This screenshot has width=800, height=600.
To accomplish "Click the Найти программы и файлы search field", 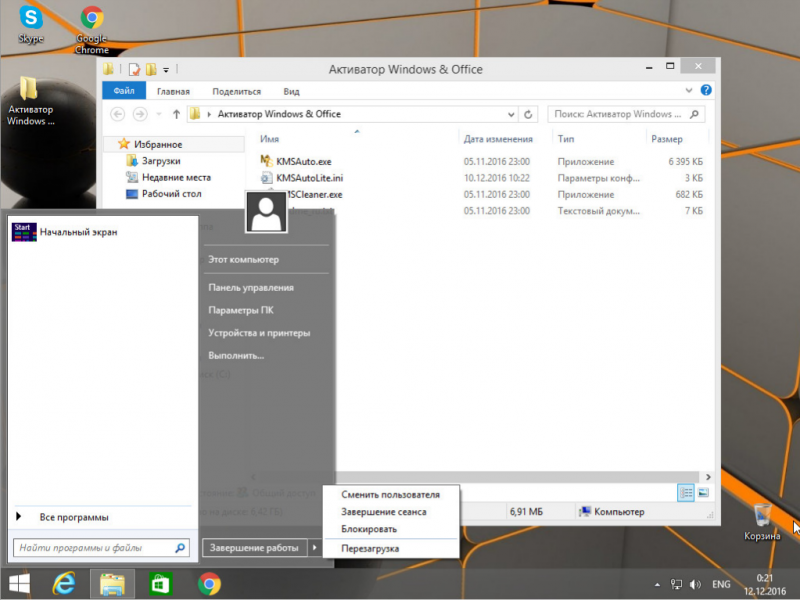I will coord(102,548).
